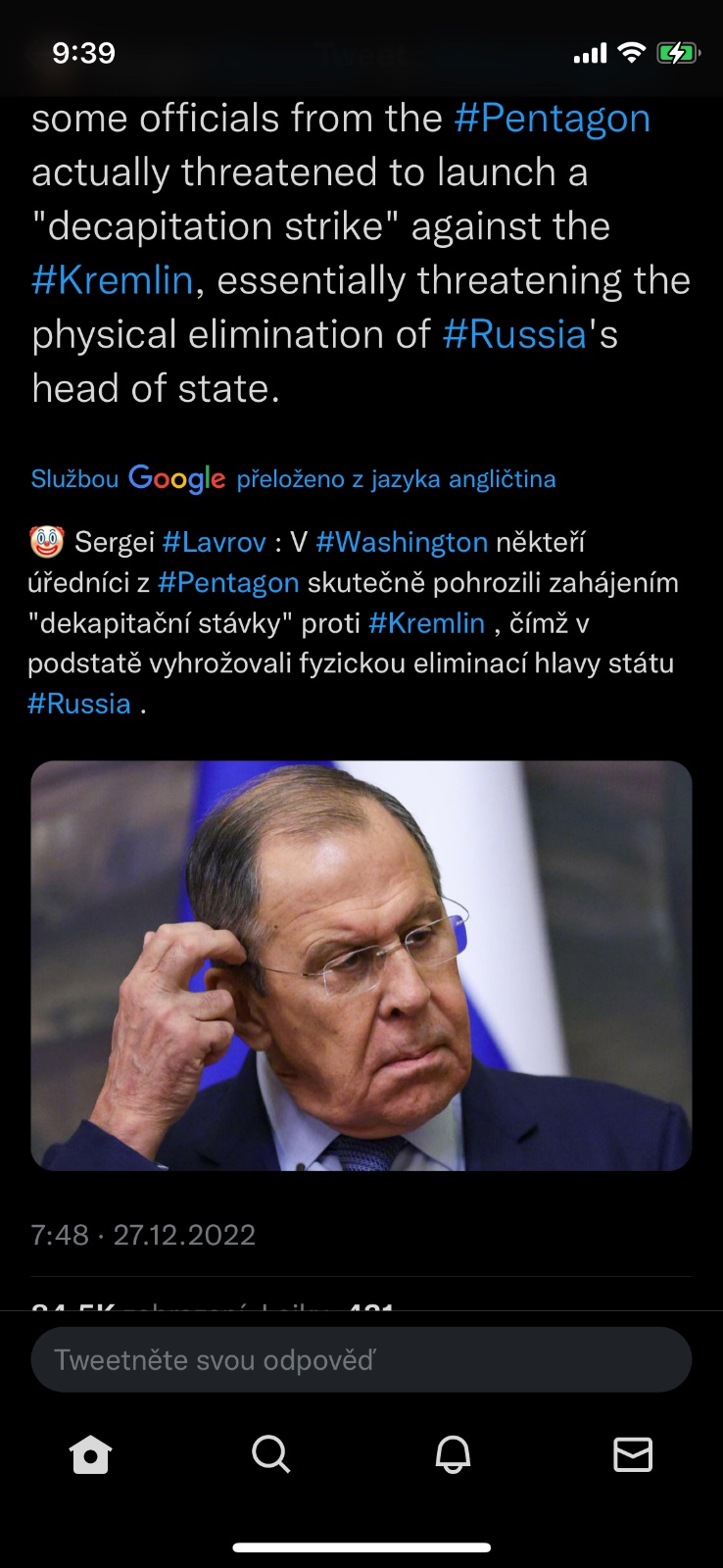The image size is (723, 1568).
Task: Tap the tweet timestamp 7:48 · 27.12.2022
Action: click(x=143, y=1235)
